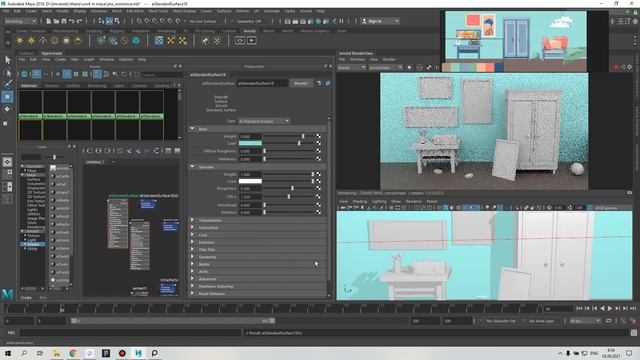Toggle the first snap magnet icon on the status line
Screen dimensions: 640x360
[x=140, y=21]
